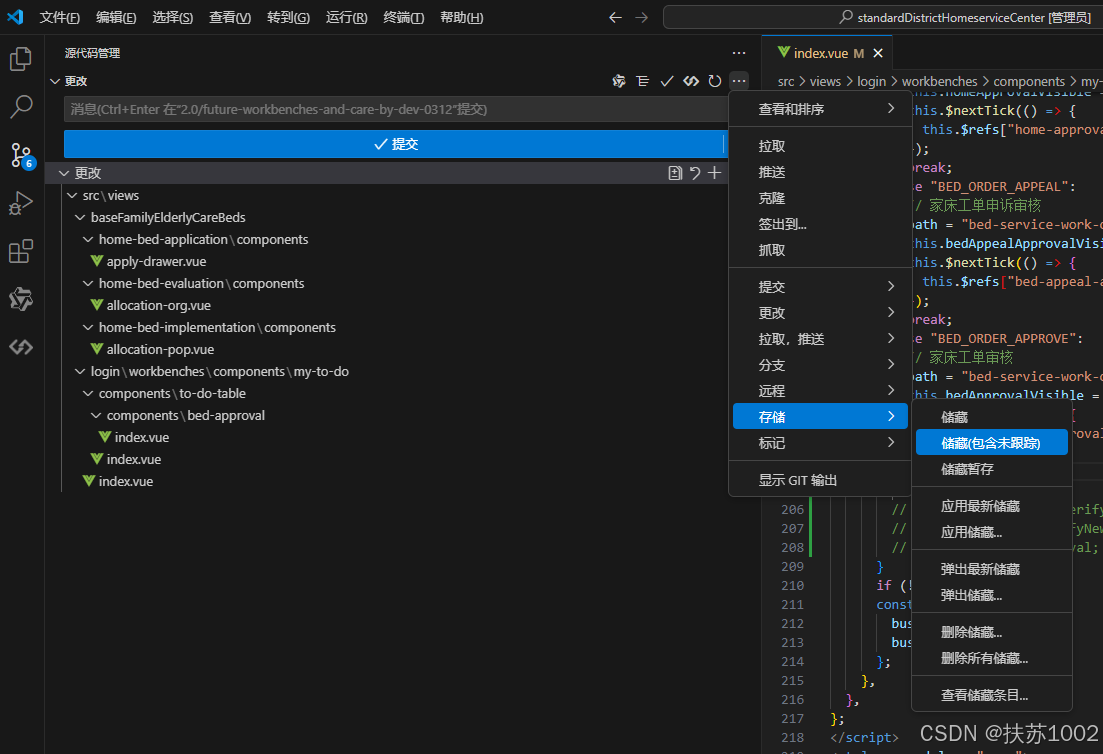The image size is (1103, 754).
Task: Click open changes icon in 更改 row
Action: [x=675, y=173]
